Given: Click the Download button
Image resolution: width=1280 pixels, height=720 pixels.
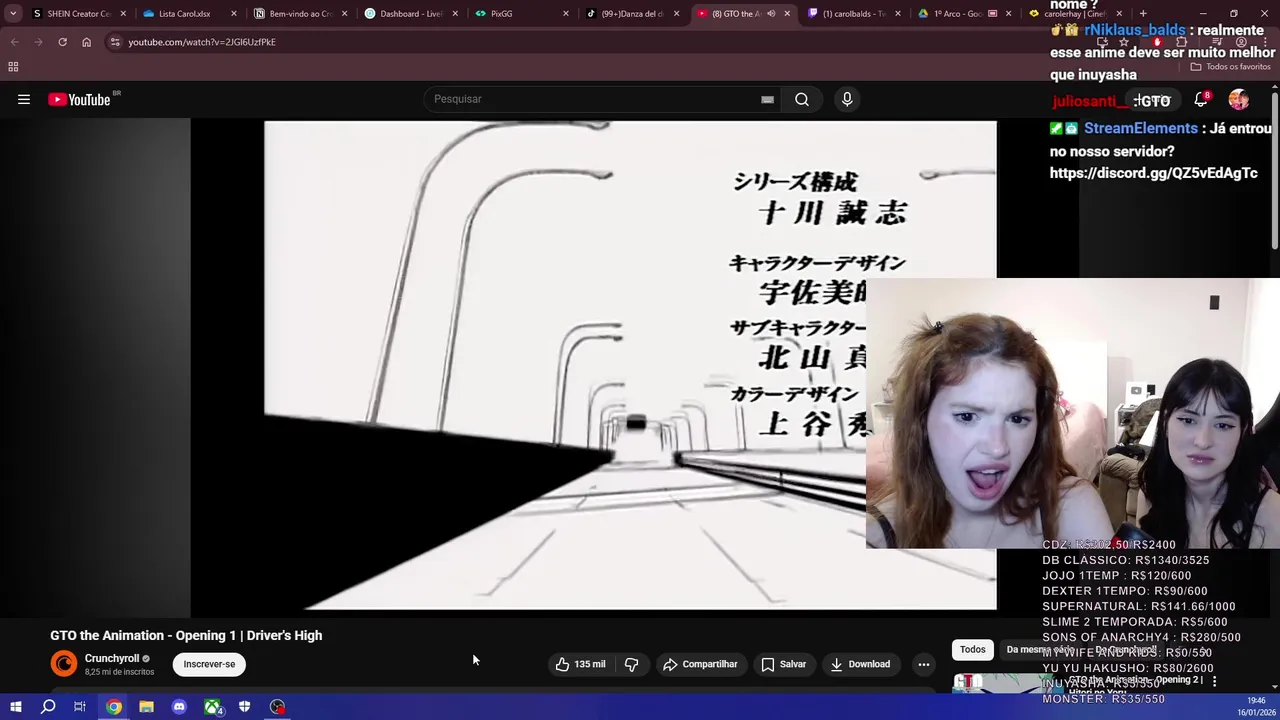Looking at the screenshot, I should [x=860, y=664].
